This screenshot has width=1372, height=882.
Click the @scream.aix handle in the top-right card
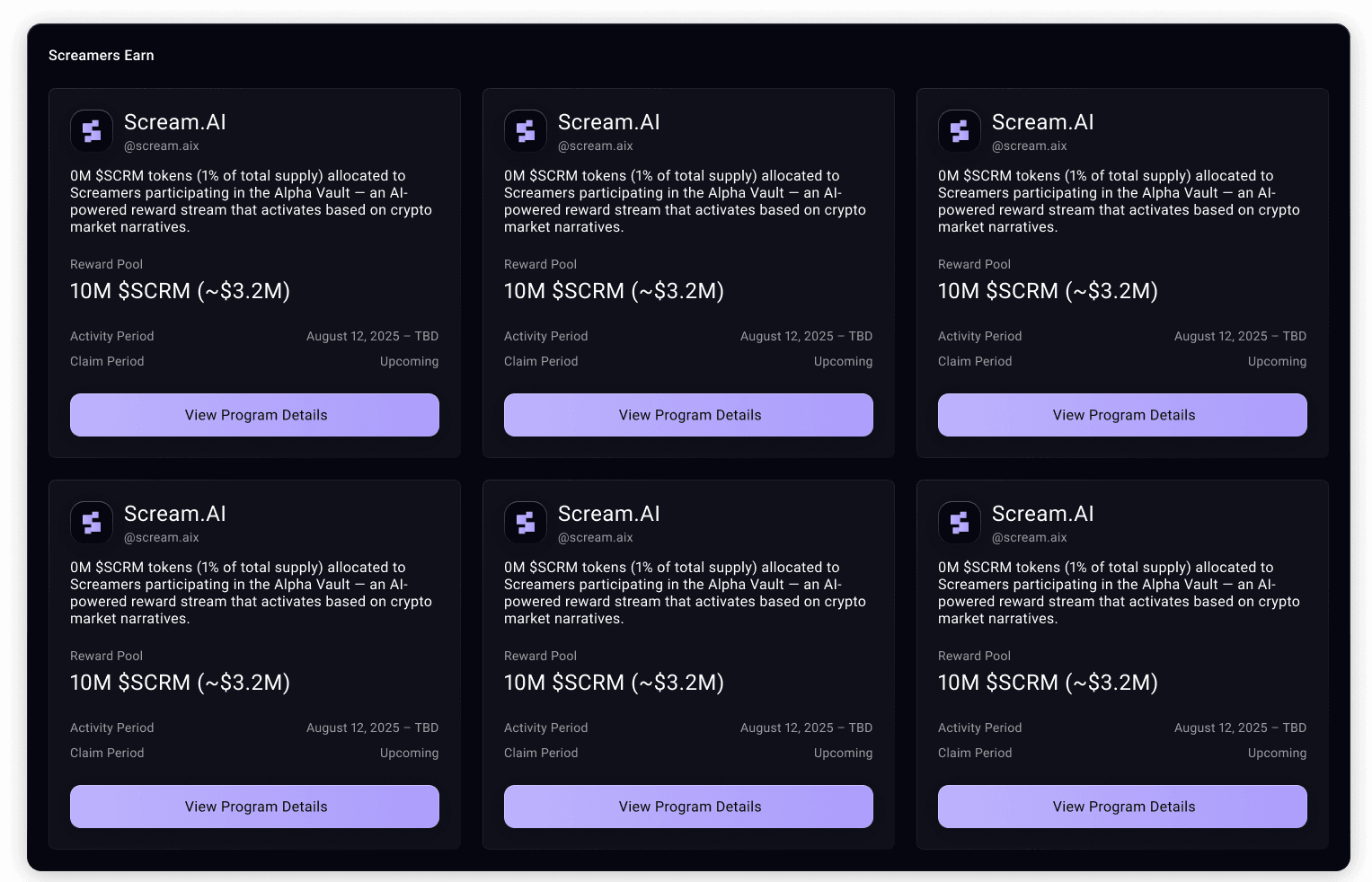[1030, 146]
